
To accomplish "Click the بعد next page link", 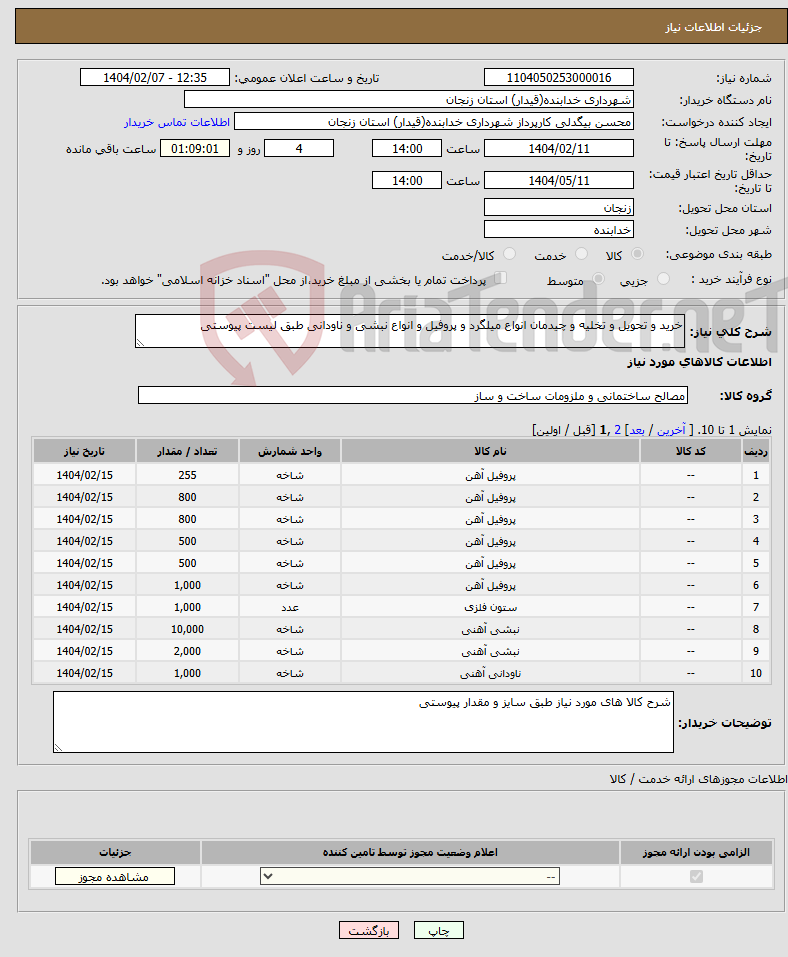I will tap(637, 430).
